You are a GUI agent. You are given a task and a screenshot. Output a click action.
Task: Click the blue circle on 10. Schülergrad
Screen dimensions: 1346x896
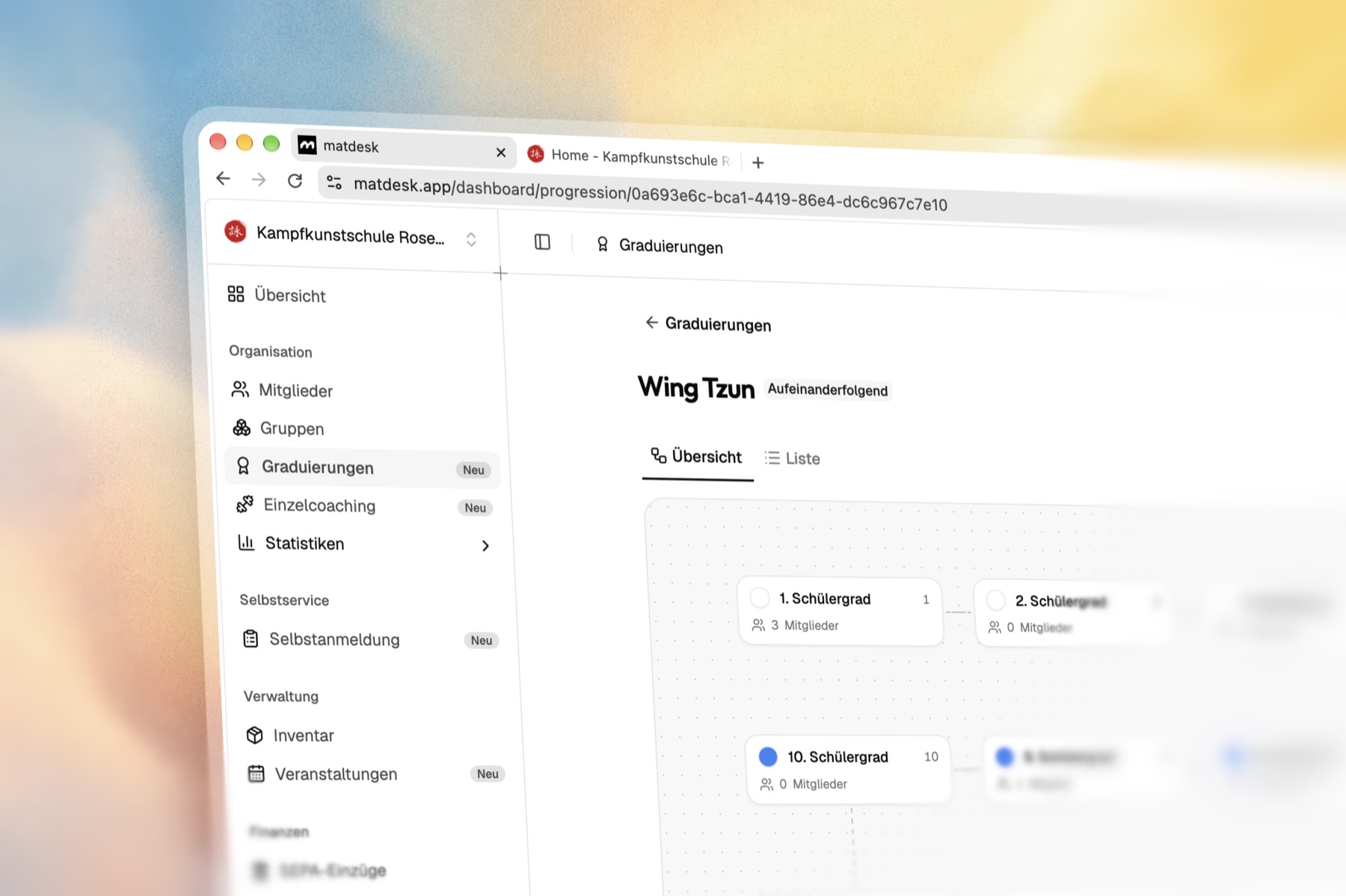[768, 756]
